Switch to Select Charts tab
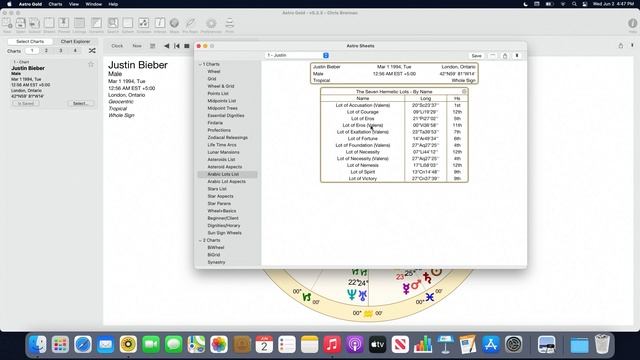 [30, 42]
